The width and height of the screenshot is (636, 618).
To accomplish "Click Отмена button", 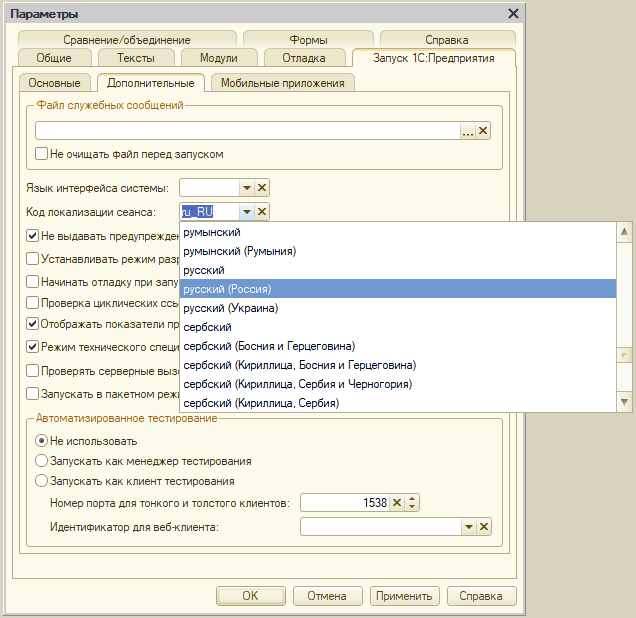I will 327,596.
